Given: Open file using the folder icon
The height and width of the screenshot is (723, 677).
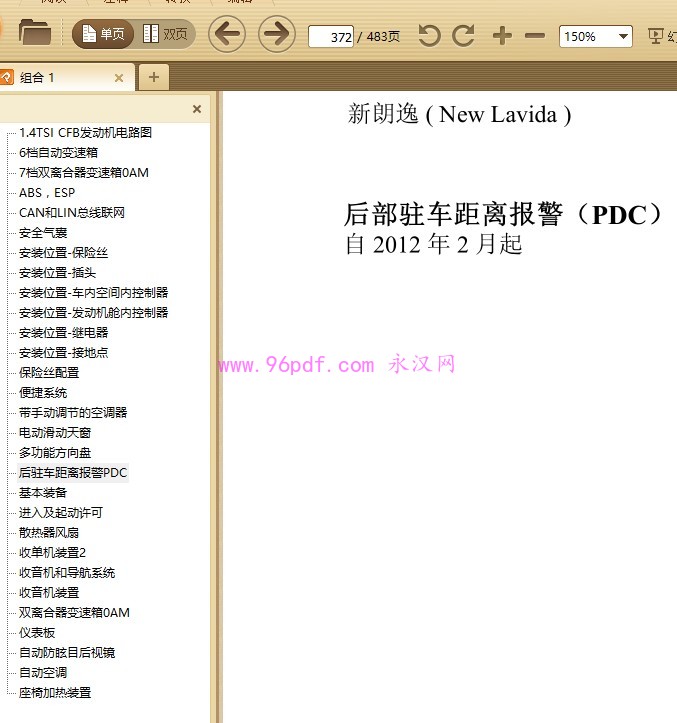Looking at the screenshot, I should pos(35,32).
